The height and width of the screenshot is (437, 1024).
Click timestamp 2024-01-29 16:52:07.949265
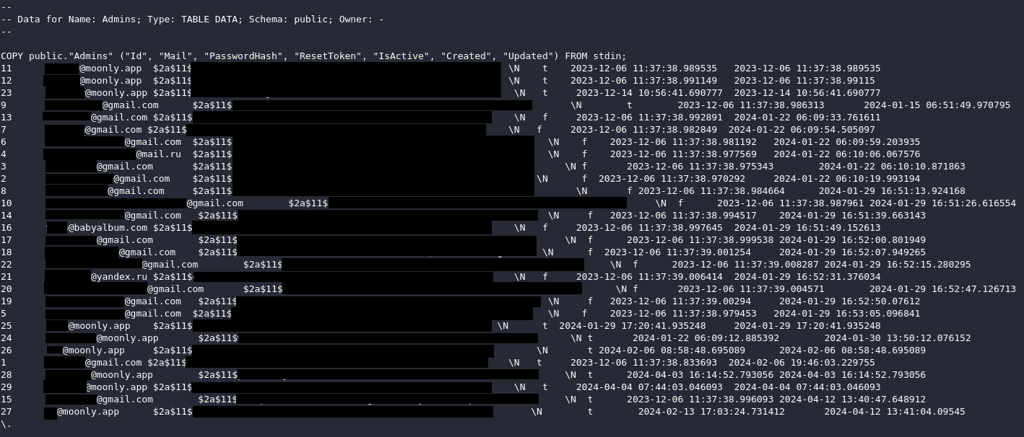tap(852, 252)
